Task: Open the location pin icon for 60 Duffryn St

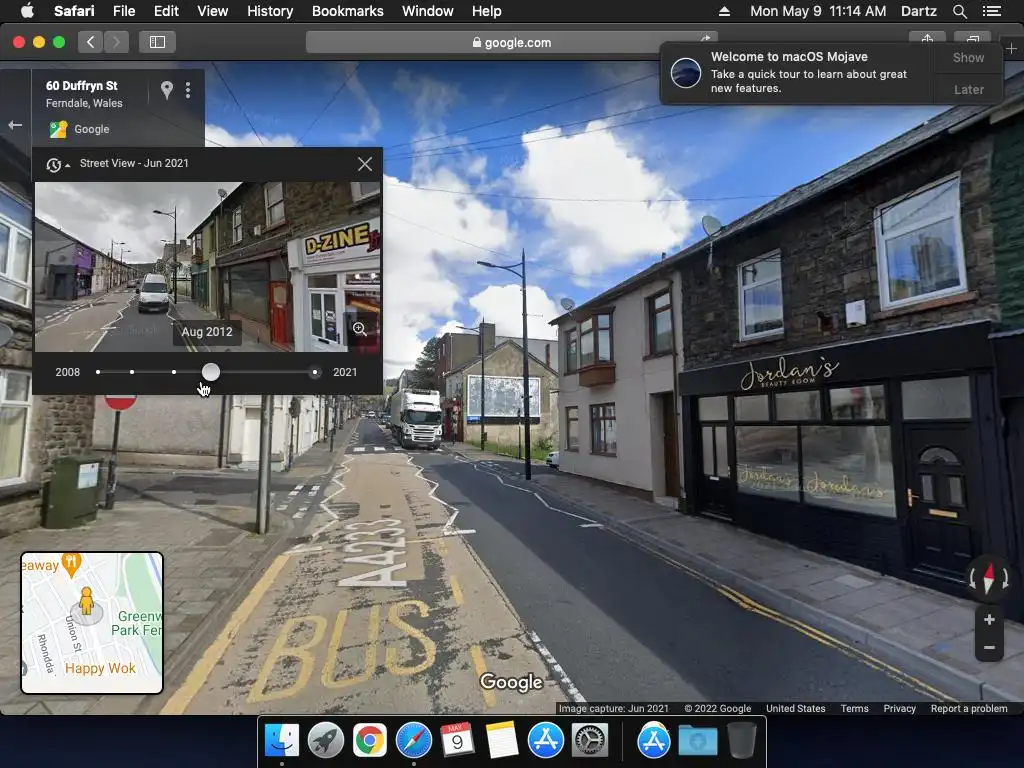Action: point(167,90)
